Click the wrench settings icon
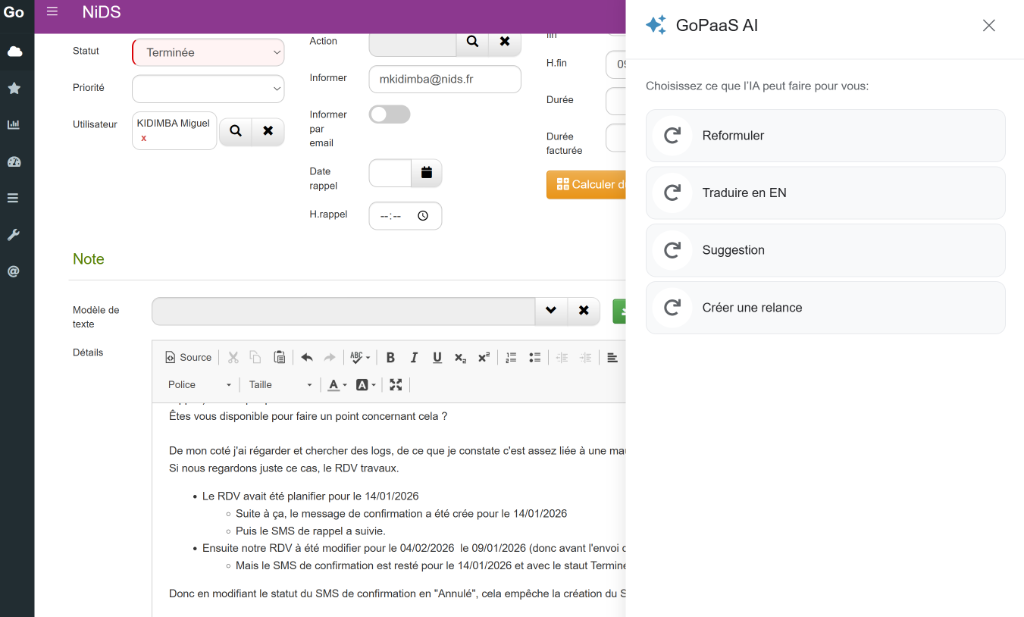This screenshot has height=617, width=1024. point(14,234)
